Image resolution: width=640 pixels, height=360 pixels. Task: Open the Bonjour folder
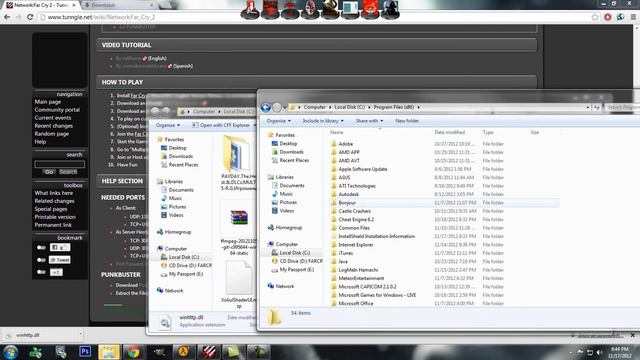347,203
